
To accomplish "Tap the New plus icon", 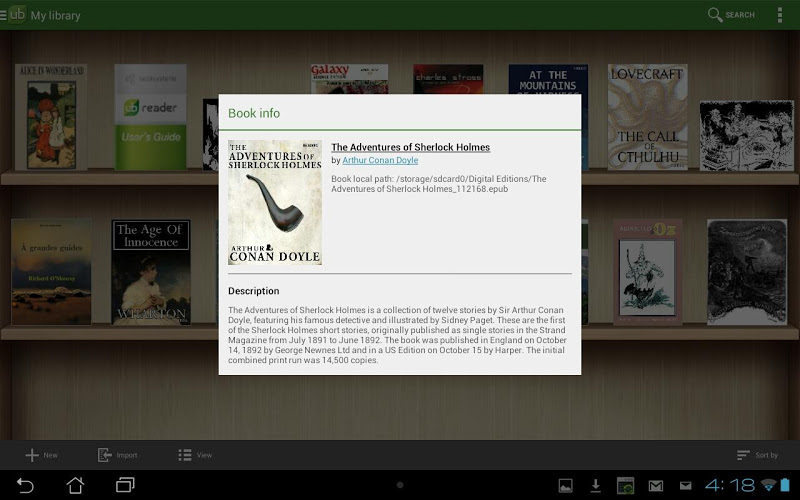I will point(32,455).
